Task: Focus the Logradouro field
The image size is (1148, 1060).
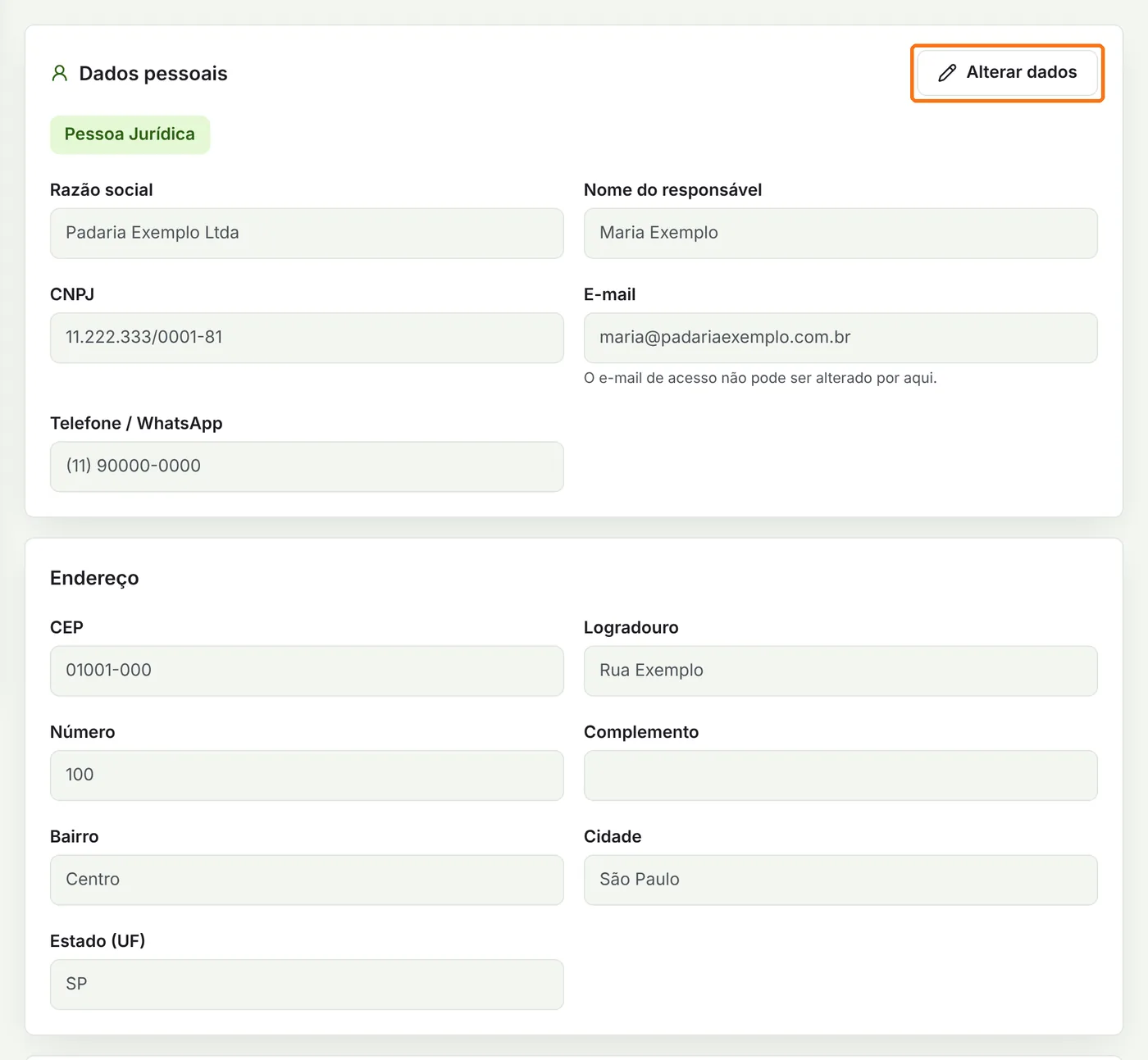Action: click(x=840, y=671)
